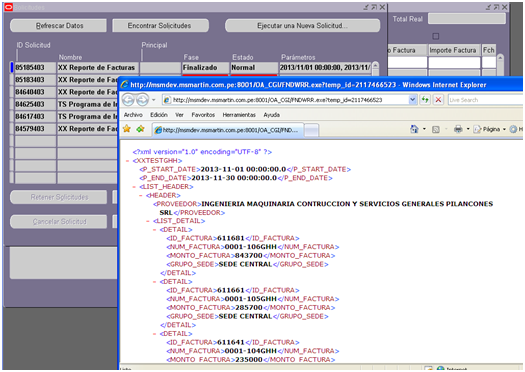Open the Favoritos menu

pyautogui.click(x=203, y=115)
